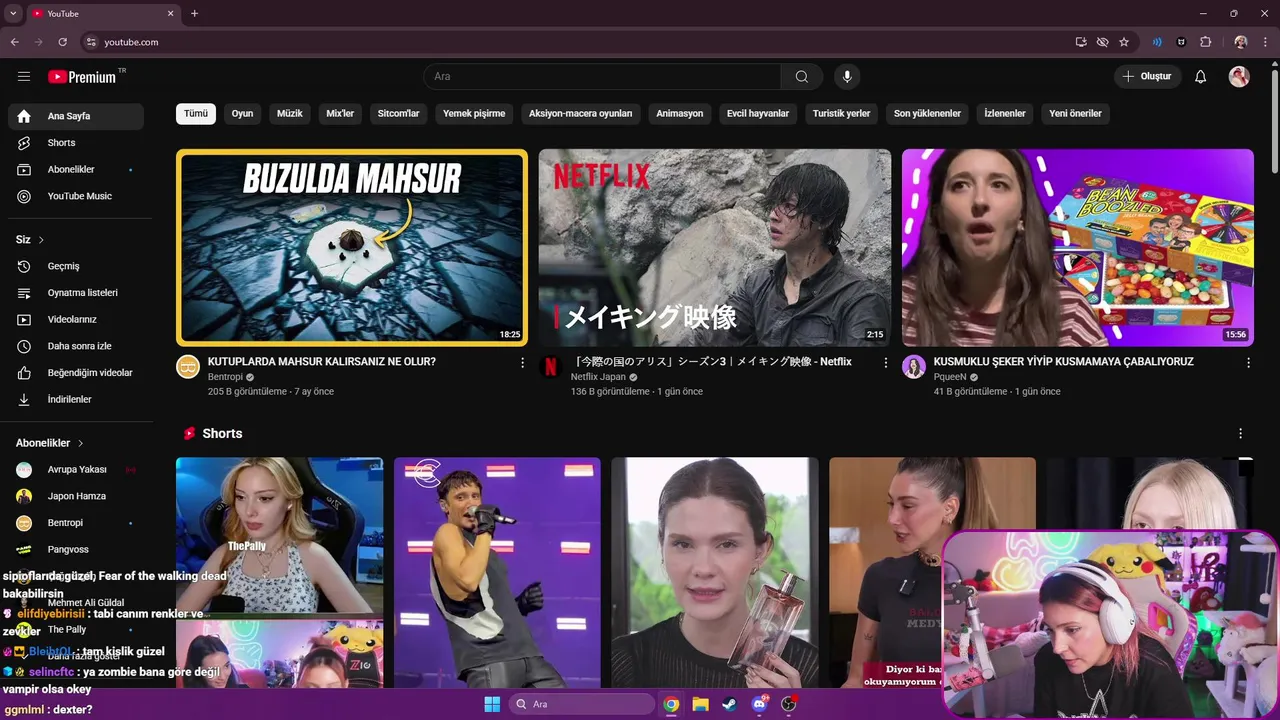The width and height of the screenshot is (1280, 720).
Task: Open the KUTUPLARDA MAHSUR KALIRSANIZ NE OLUR? title
Action: pos(322,362)
